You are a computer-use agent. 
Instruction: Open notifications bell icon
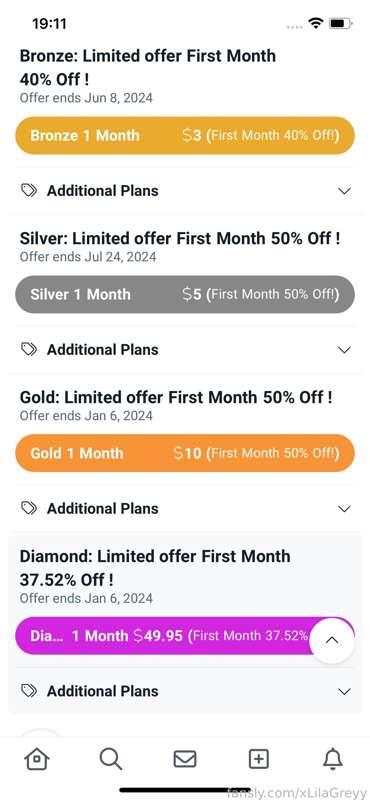(333, 759)
